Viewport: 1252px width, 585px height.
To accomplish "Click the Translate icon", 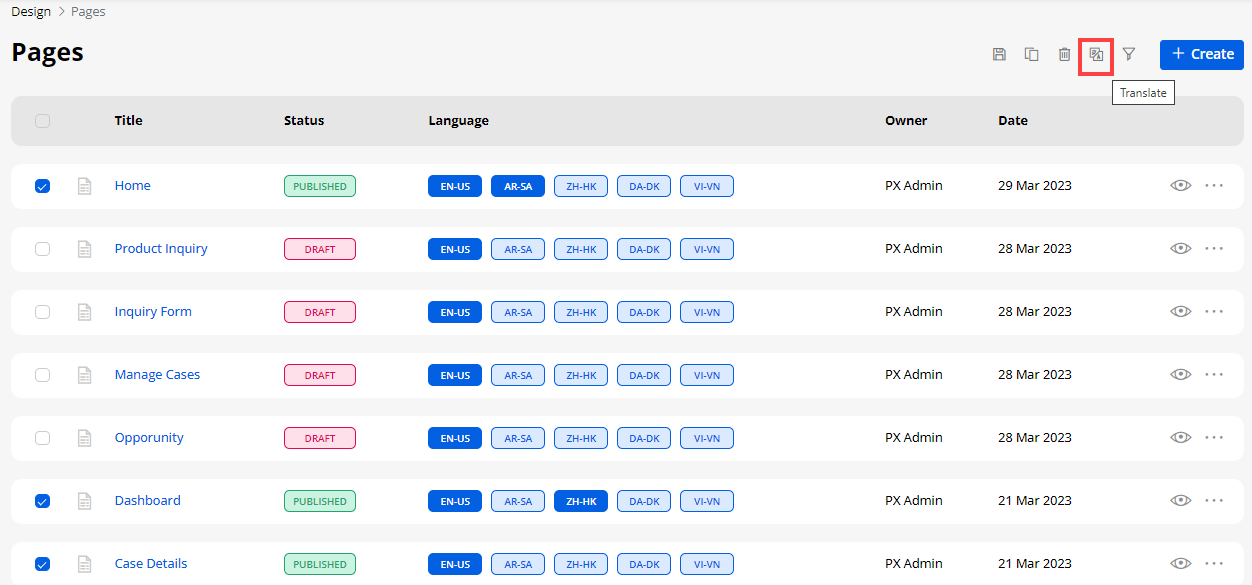I will [1096, 54].
